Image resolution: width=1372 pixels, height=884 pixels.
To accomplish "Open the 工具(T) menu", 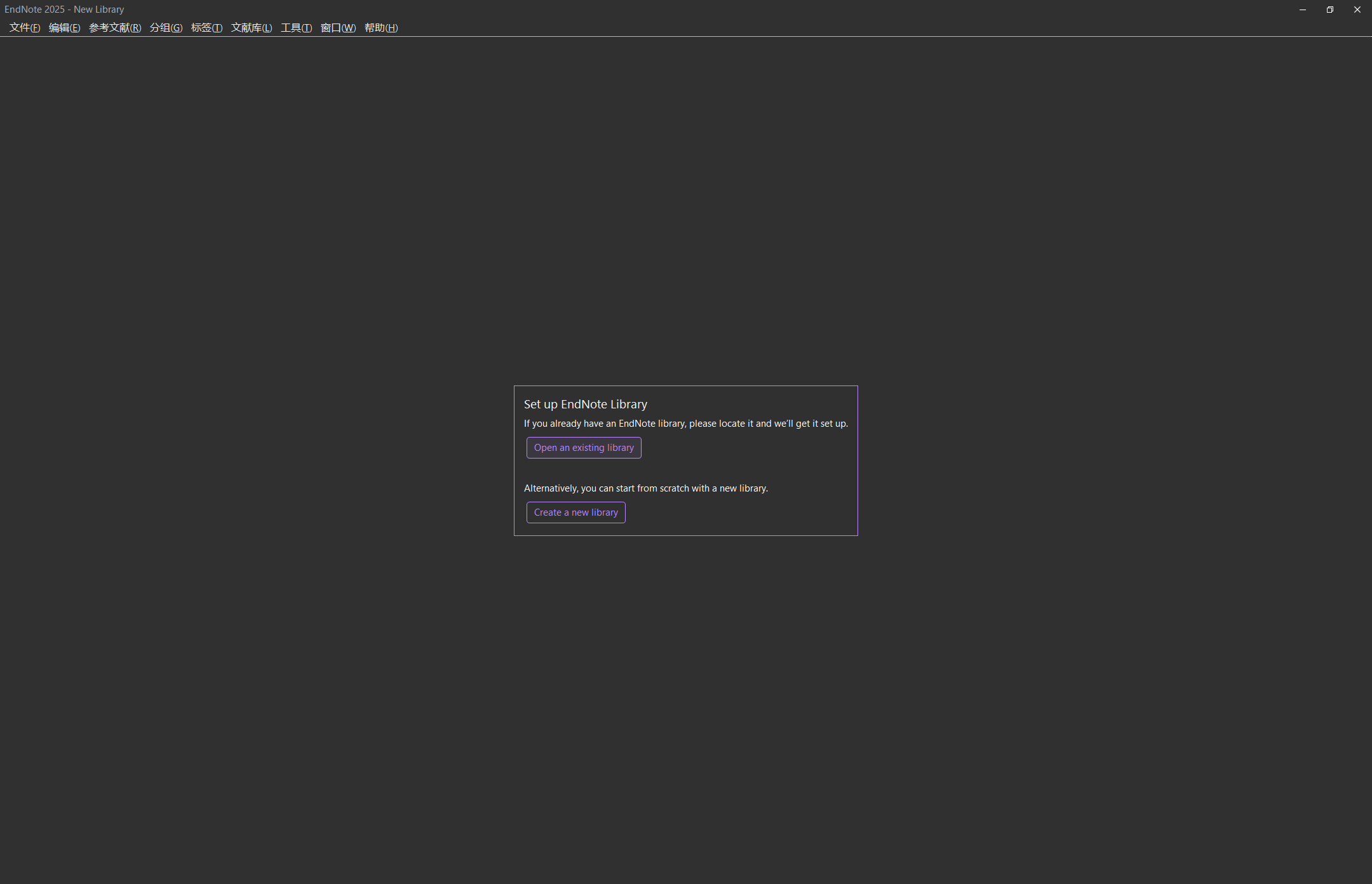I will (297, 28).
